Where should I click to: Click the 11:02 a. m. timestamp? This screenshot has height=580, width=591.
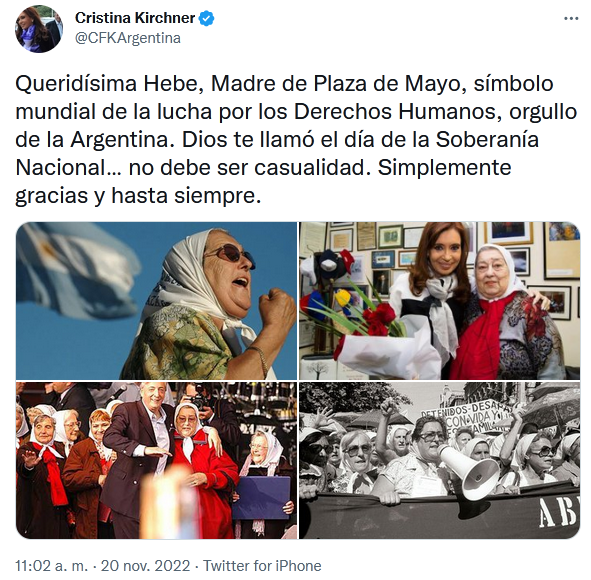(51, 566)
